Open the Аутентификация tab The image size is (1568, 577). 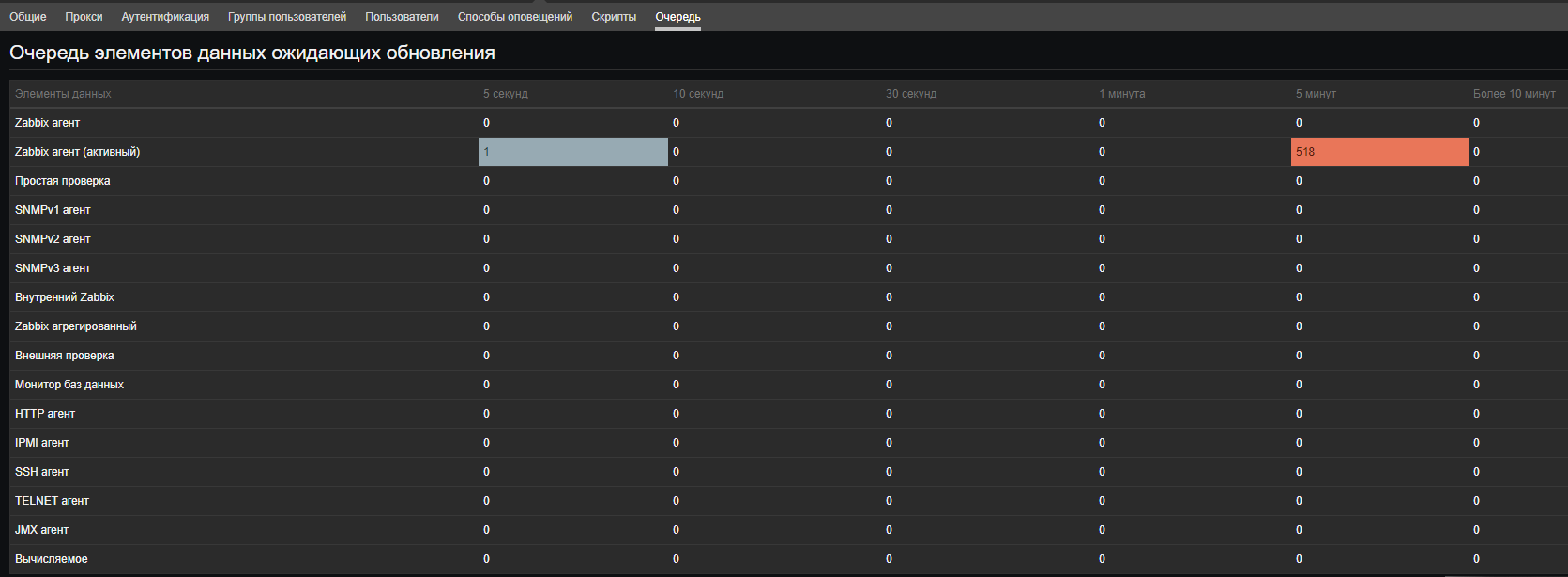(x=165, y=17)
